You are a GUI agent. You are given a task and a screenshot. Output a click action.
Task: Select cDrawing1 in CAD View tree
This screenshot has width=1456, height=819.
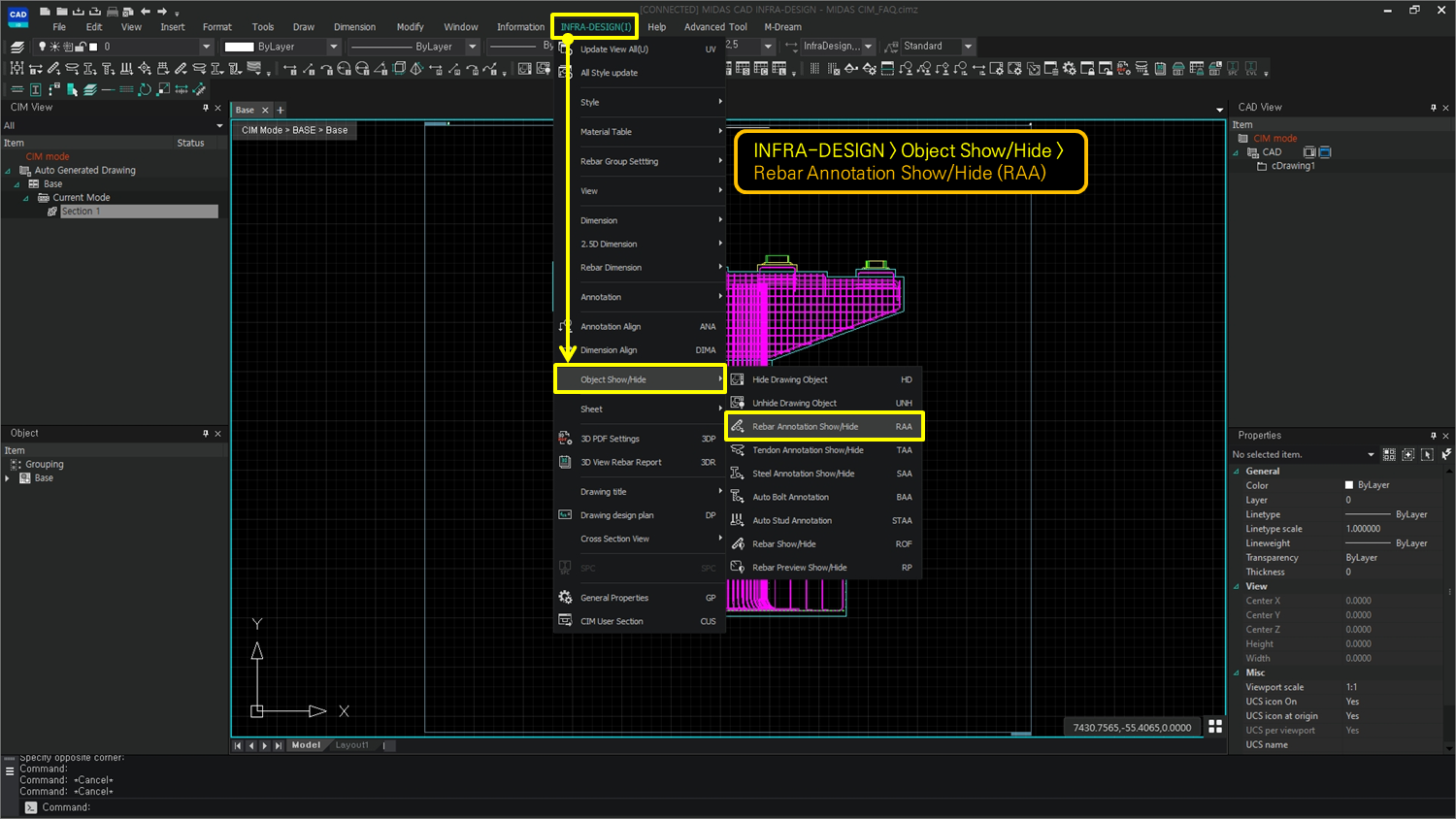click(x=1293, y=166)
